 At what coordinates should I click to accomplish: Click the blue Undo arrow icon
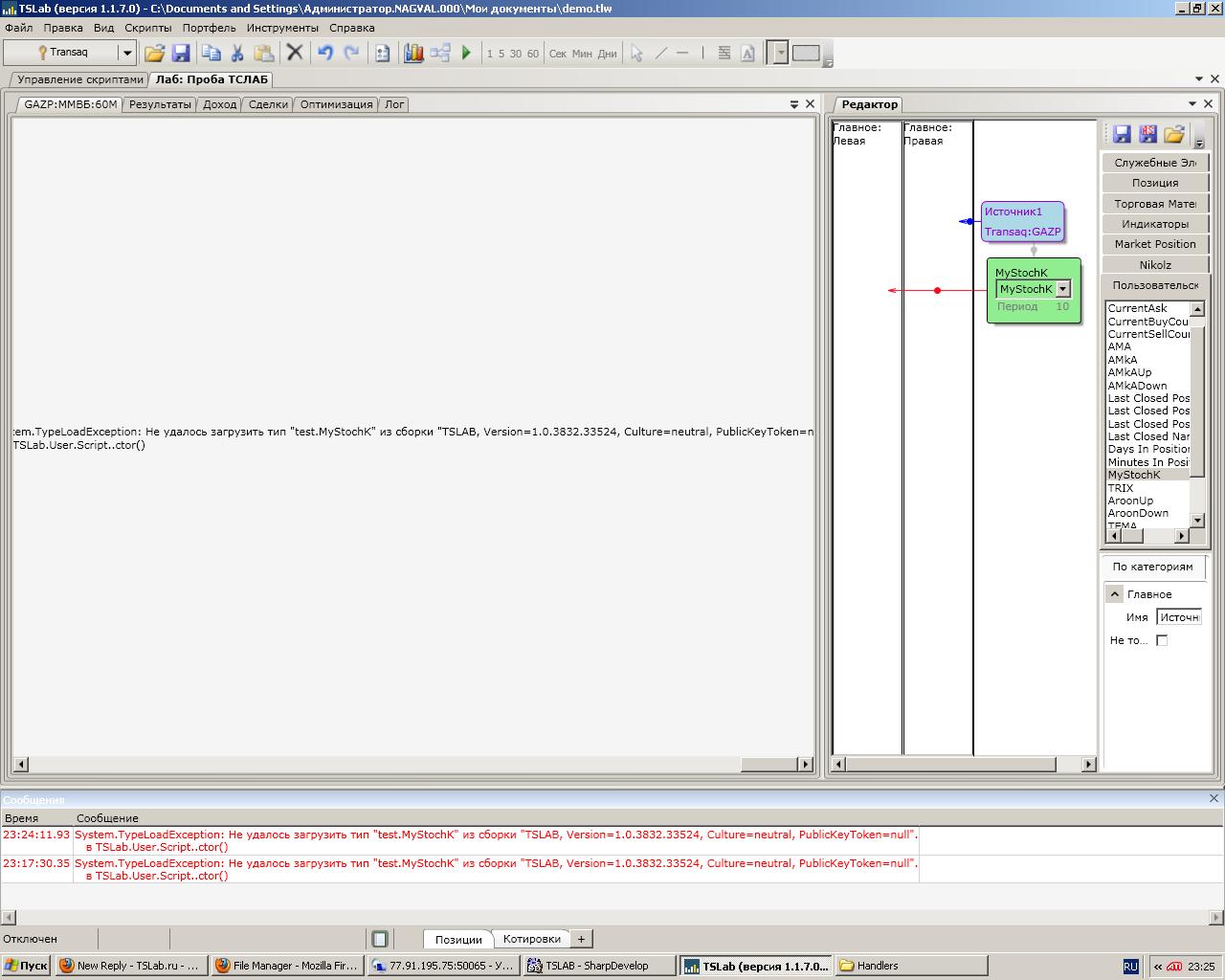(325, 54)
